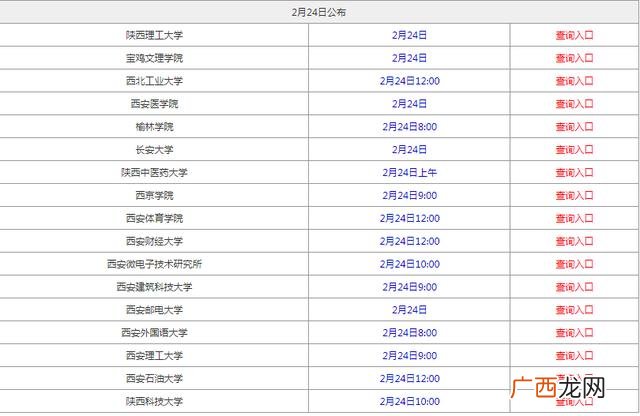
Task: Click 2月24日10:00 in the 陕西科技大学 row
Action: click(x=410, y=401)
